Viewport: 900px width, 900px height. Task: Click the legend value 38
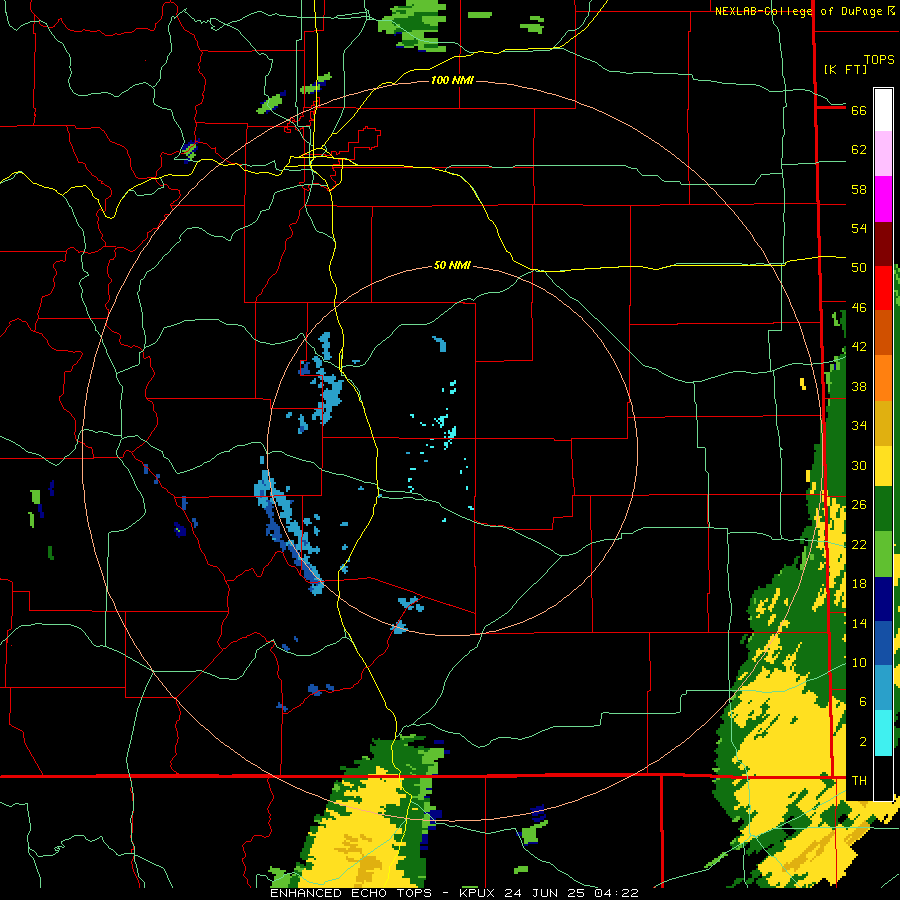point(859,386)
